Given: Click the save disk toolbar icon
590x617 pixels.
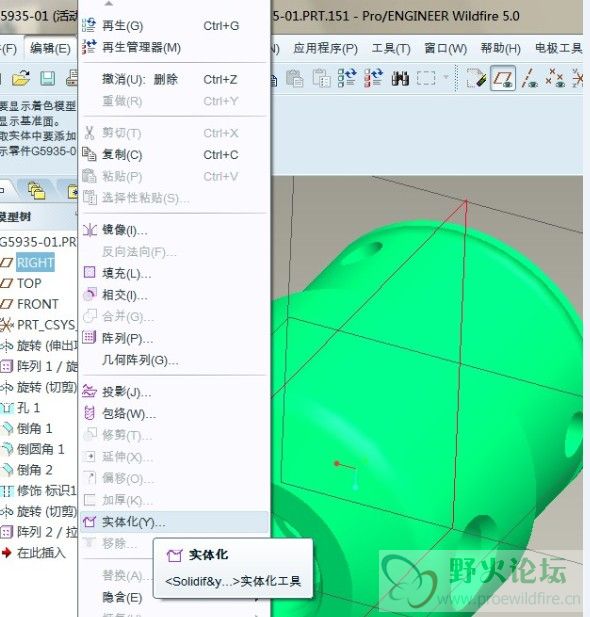Looking at the screenshot, I should point(48,78).
